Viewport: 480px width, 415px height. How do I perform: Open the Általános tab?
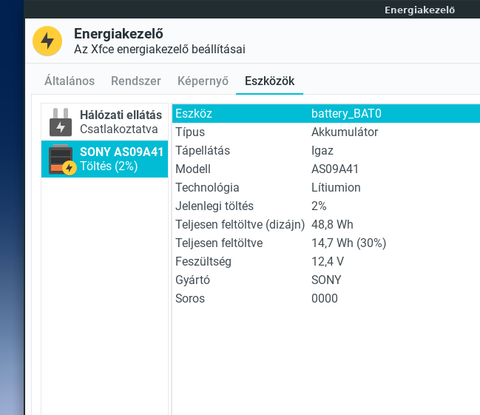click(70, 81)
